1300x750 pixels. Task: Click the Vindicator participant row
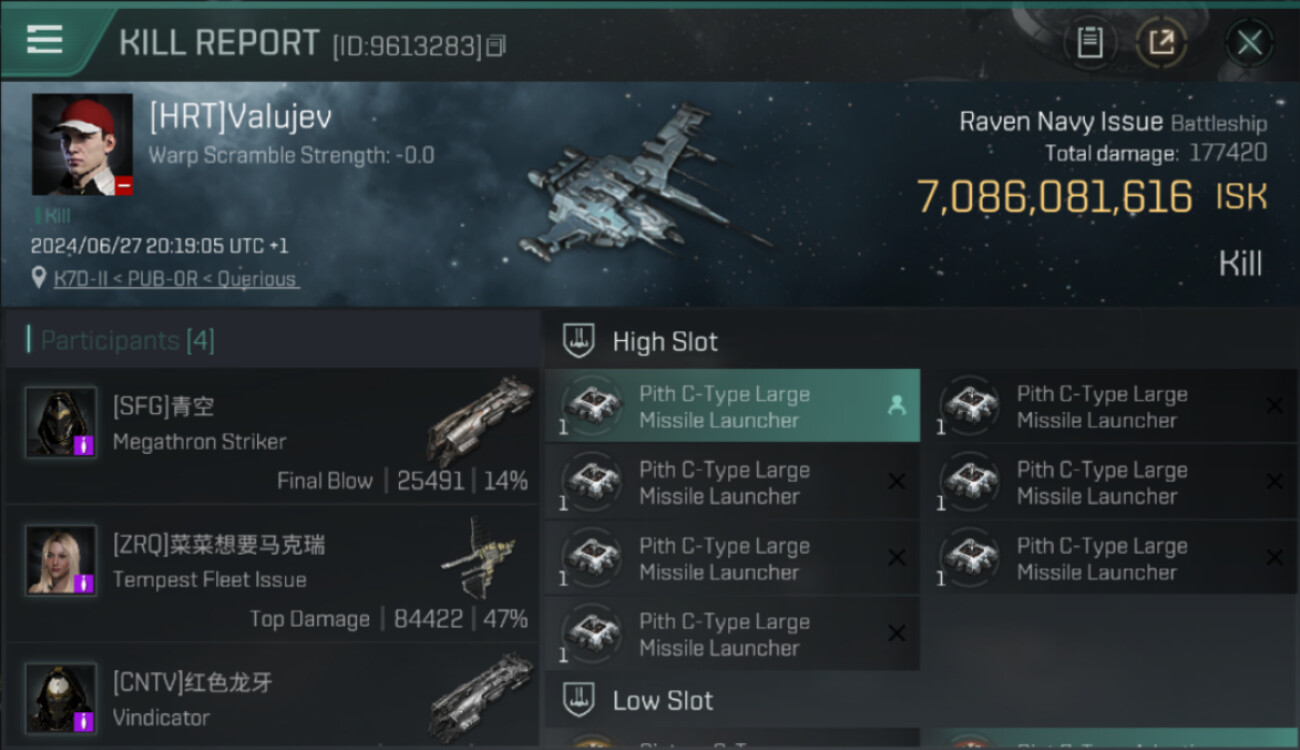tap(272, 698)
